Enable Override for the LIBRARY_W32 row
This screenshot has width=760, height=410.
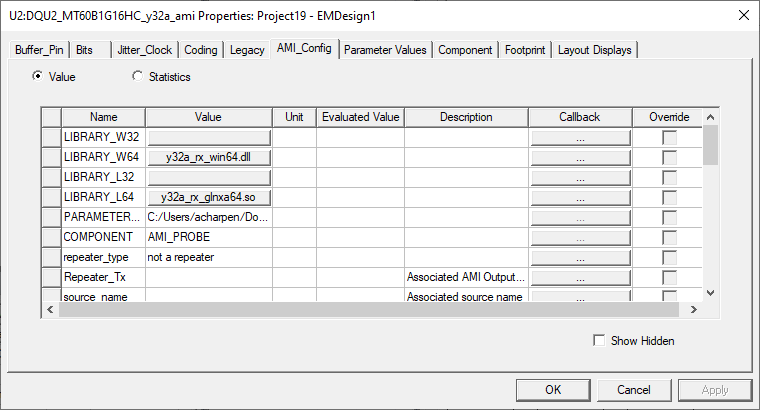pos(669,138)
